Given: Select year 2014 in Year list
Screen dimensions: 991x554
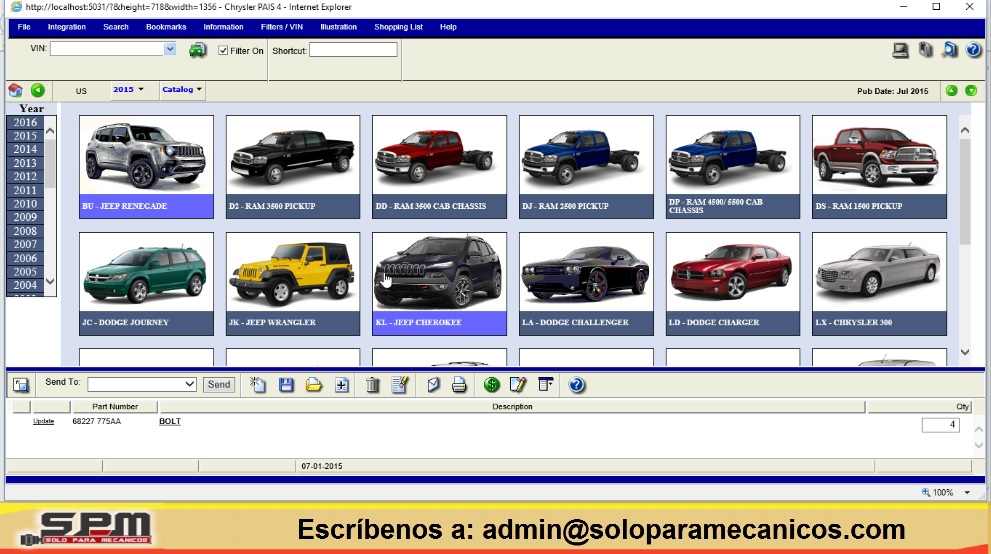Looking at the screenshot, I should pyautogui.click(x=25, y=150).
